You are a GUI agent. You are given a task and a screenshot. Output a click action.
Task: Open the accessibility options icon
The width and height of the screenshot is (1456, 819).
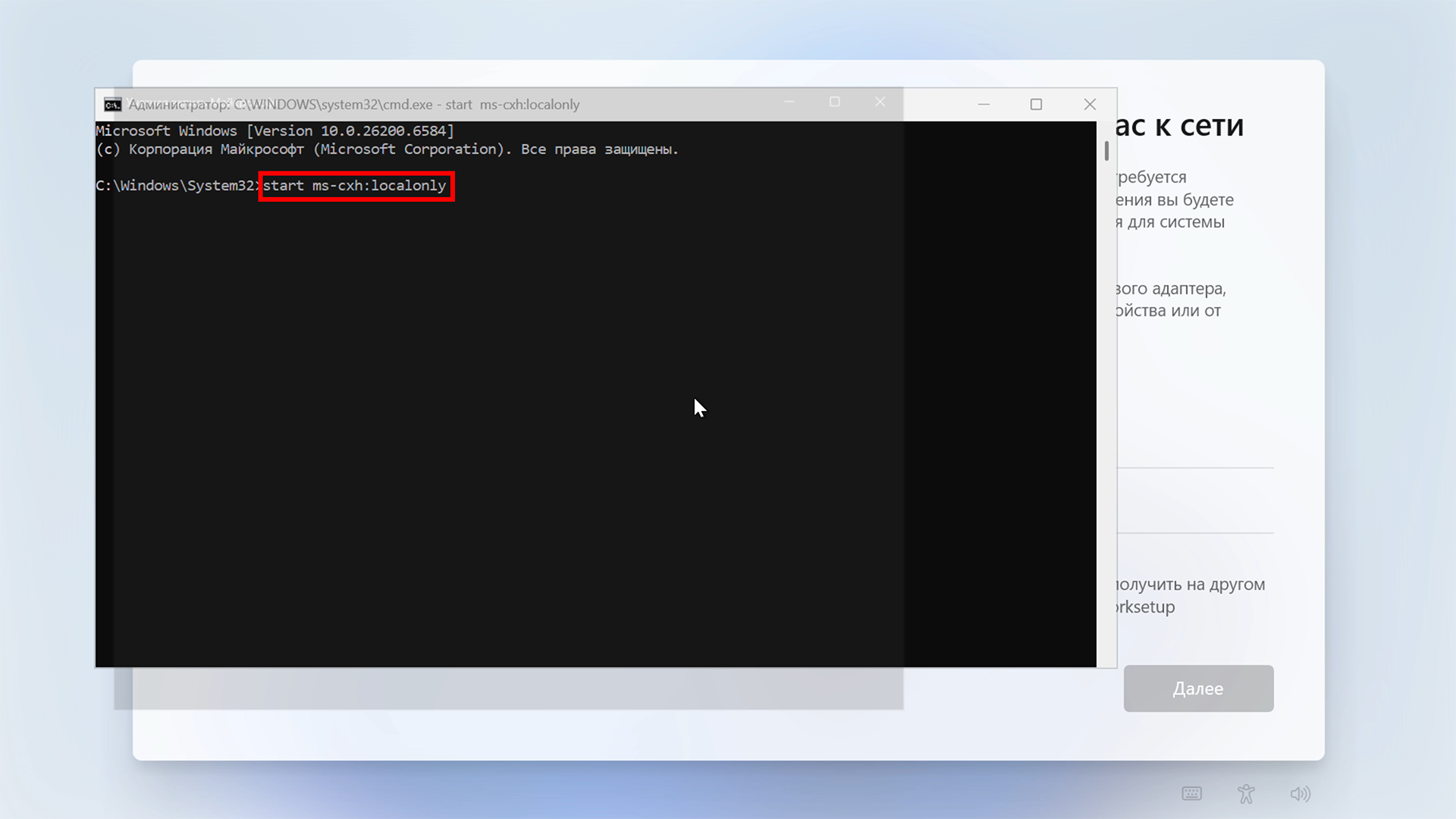coord(1246,793)
